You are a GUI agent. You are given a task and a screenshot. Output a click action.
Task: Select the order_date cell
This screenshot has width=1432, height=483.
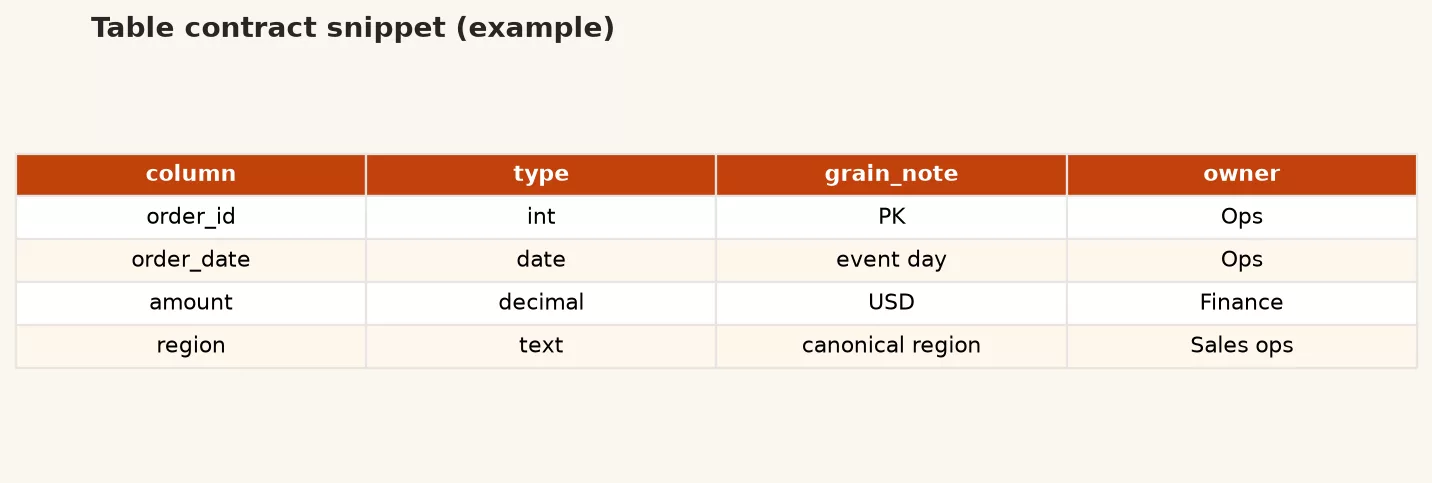click(x=191, y=260)
